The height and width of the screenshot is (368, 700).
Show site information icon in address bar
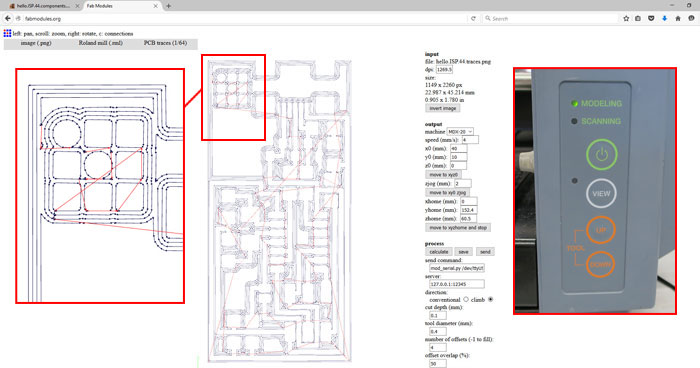[x=18, y=18]
